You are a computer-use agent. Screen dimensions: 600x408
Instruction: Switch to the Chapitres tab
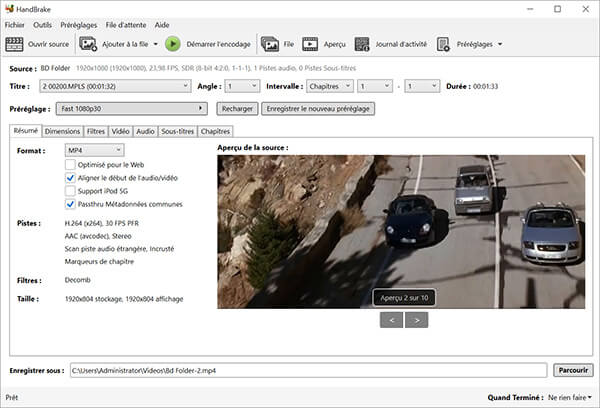(x=215, y=131)
